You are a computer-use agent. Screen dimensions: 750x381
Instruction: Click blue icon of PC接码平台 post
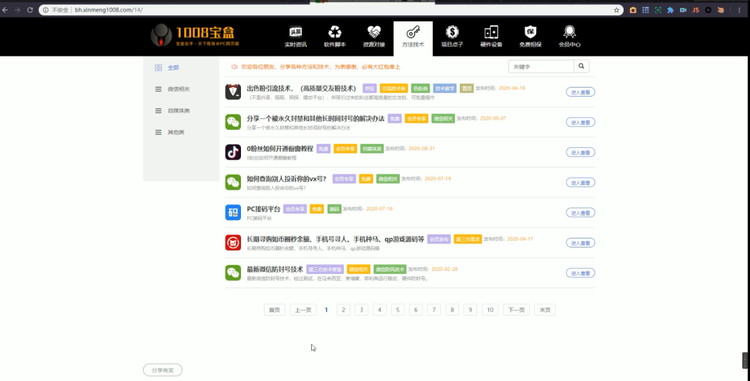click(x=233, y=212)
